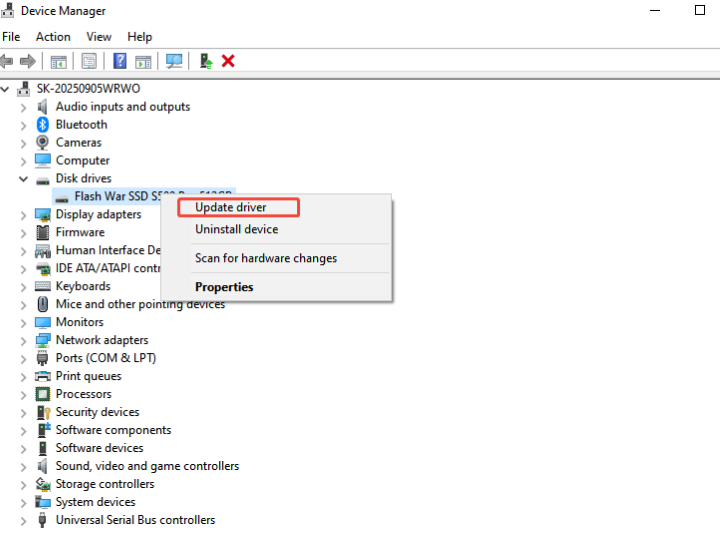Image resolution: width=720 pixels, height=535 pixels.
Task: Click the Bluetooth icon in device tree
Action: tap(43, 124)
